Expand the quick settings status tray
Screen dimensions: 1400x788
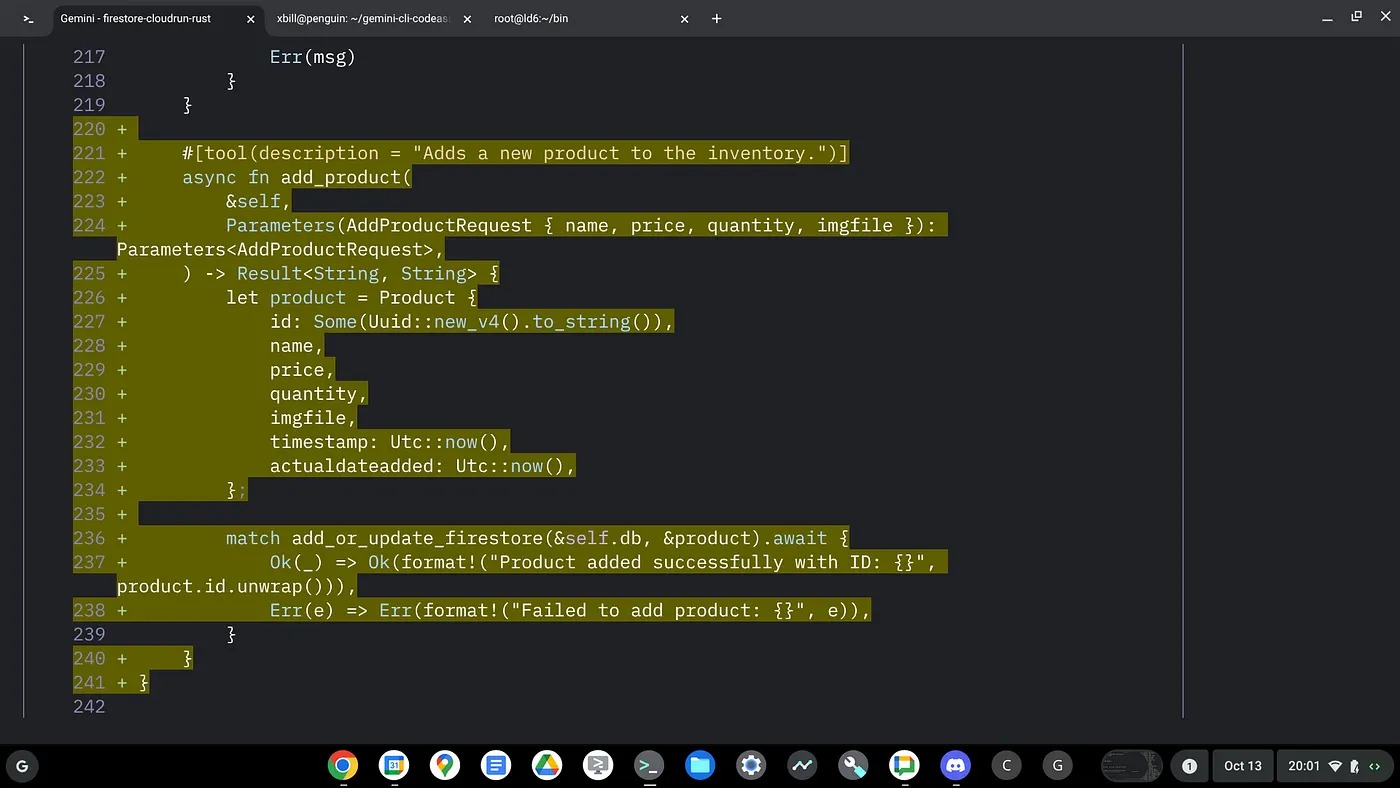[x=1333, y=766]
